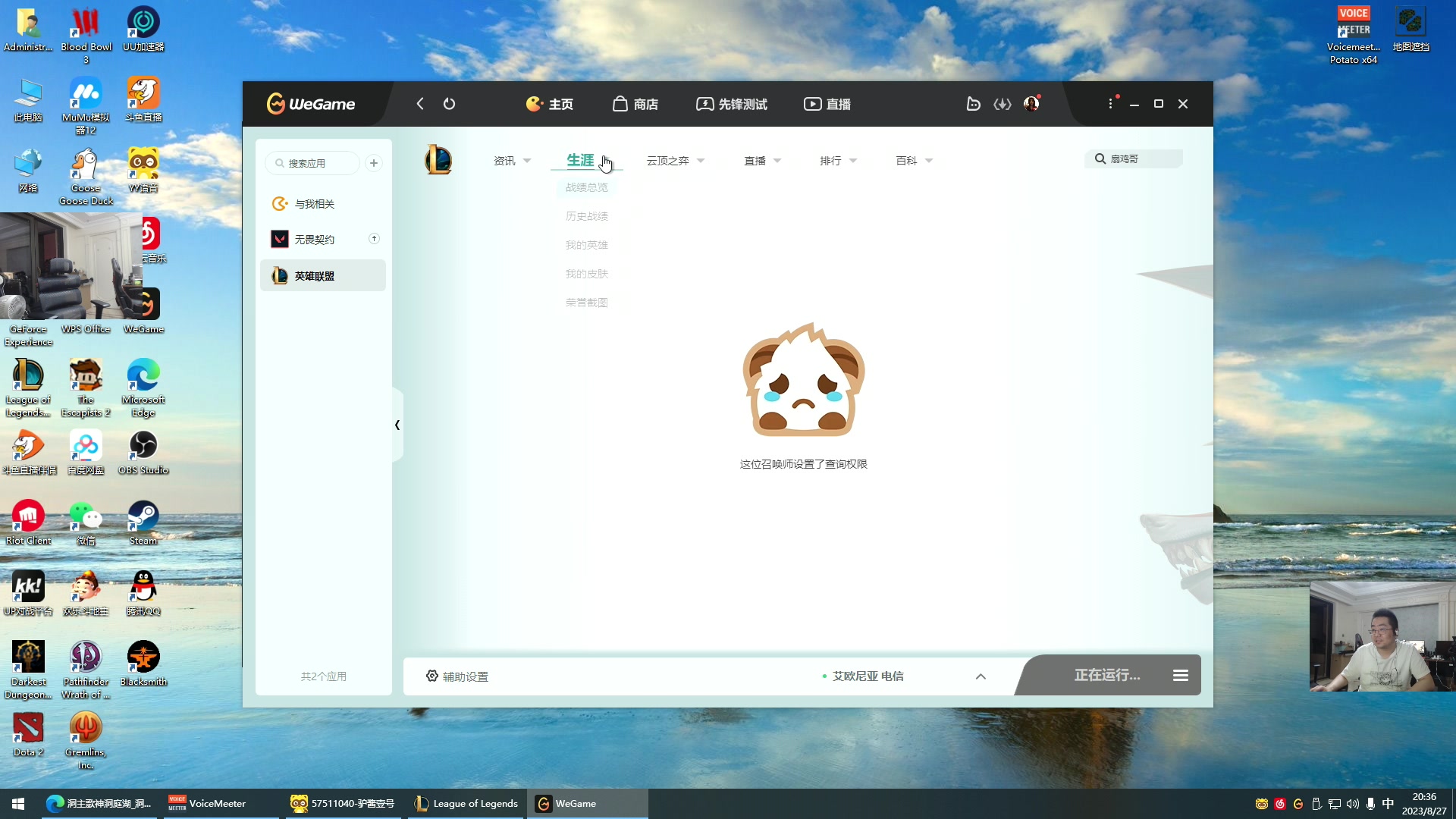1456x819 pixels.
Task: Click 共2个应用 label in sidebar
Action: (324, 676)
